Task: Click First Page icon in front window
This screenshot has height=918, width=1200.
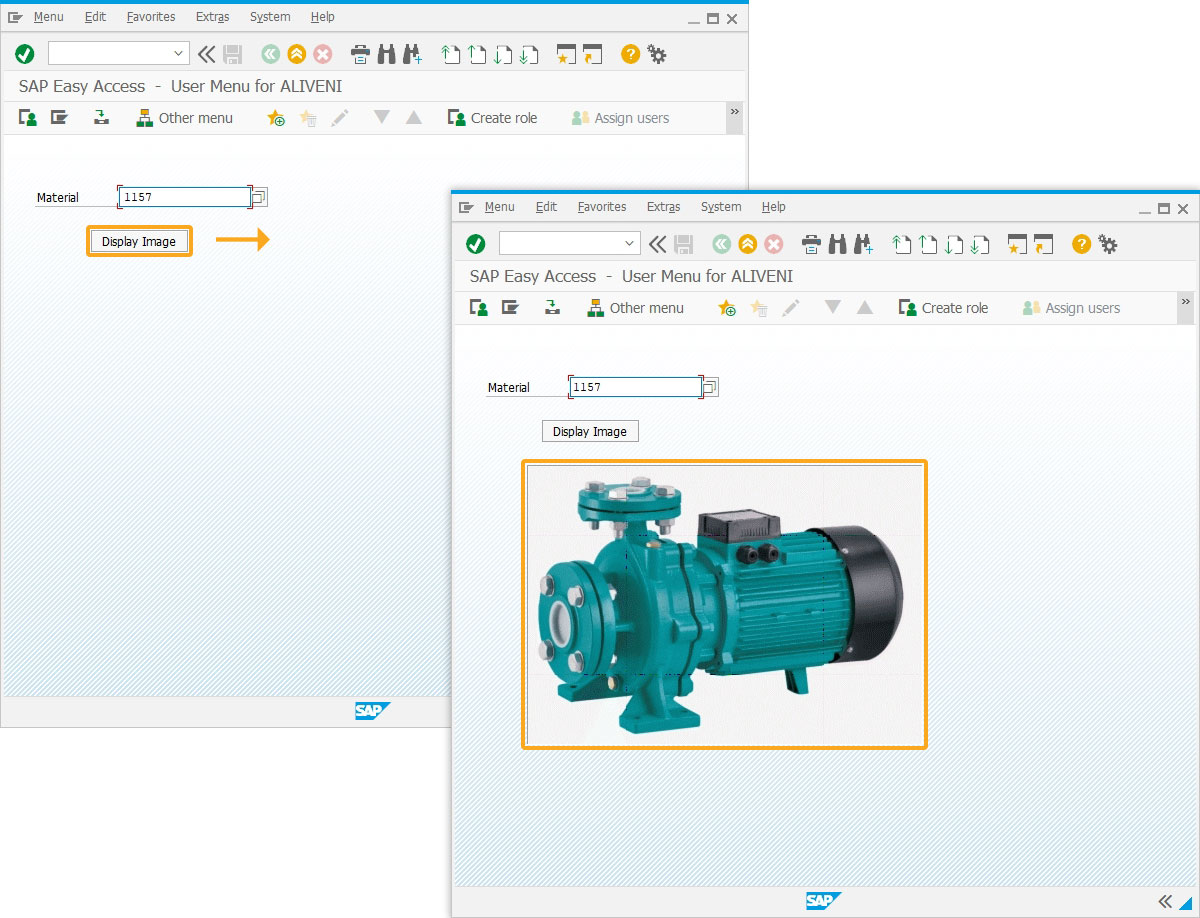Action: tap(903, 244)
